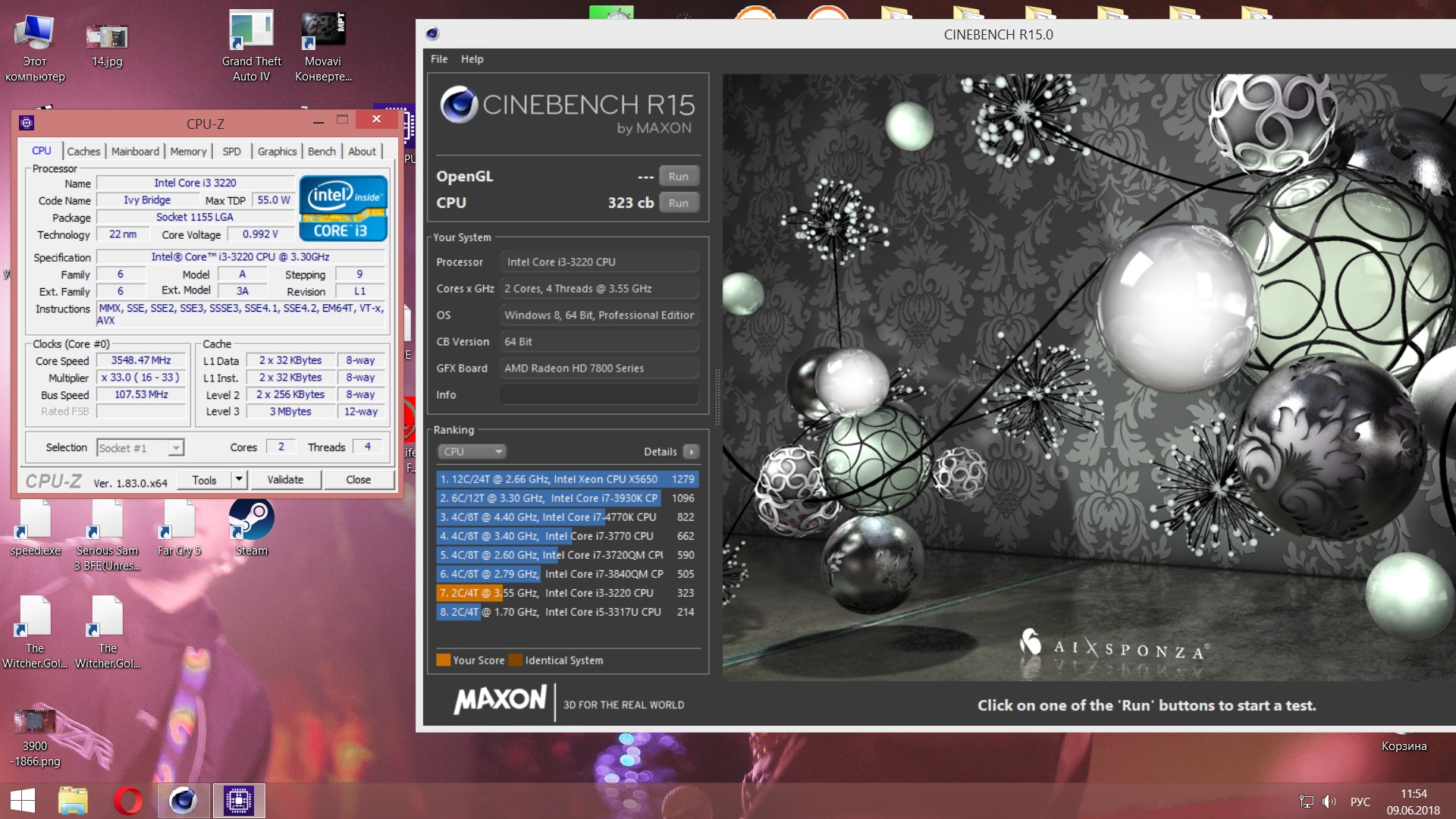Click the CPU-Z title bar app icon
This screenshot has height=819, width=1456.
point(27,123)
